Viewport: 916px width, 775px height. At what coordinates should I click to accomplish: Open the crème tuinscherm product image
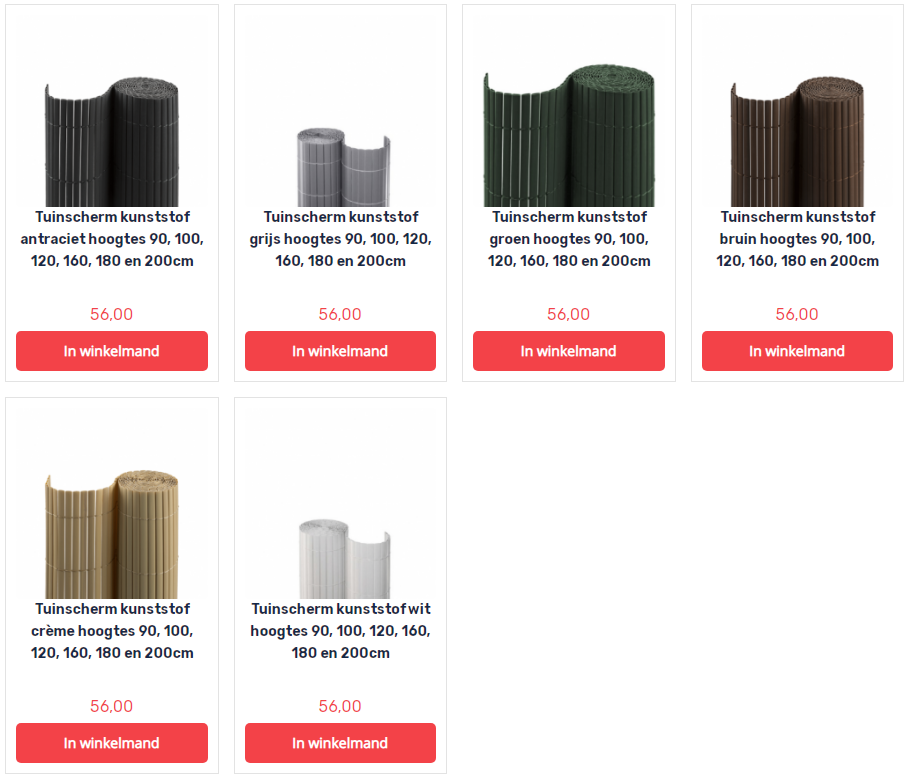112,503
